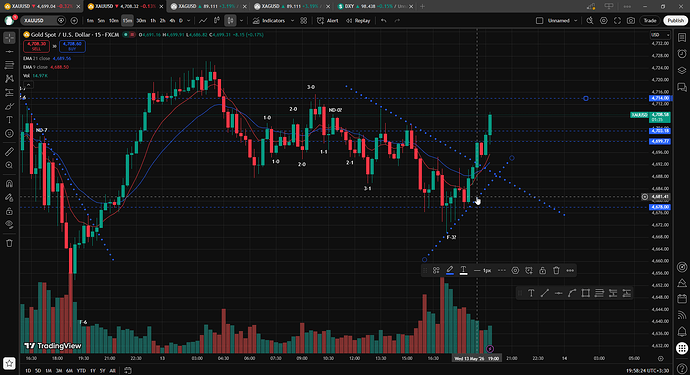Select the 4h timeframe
The height and width of the screenshot is (375, 690).
click(x=172, y=21)
